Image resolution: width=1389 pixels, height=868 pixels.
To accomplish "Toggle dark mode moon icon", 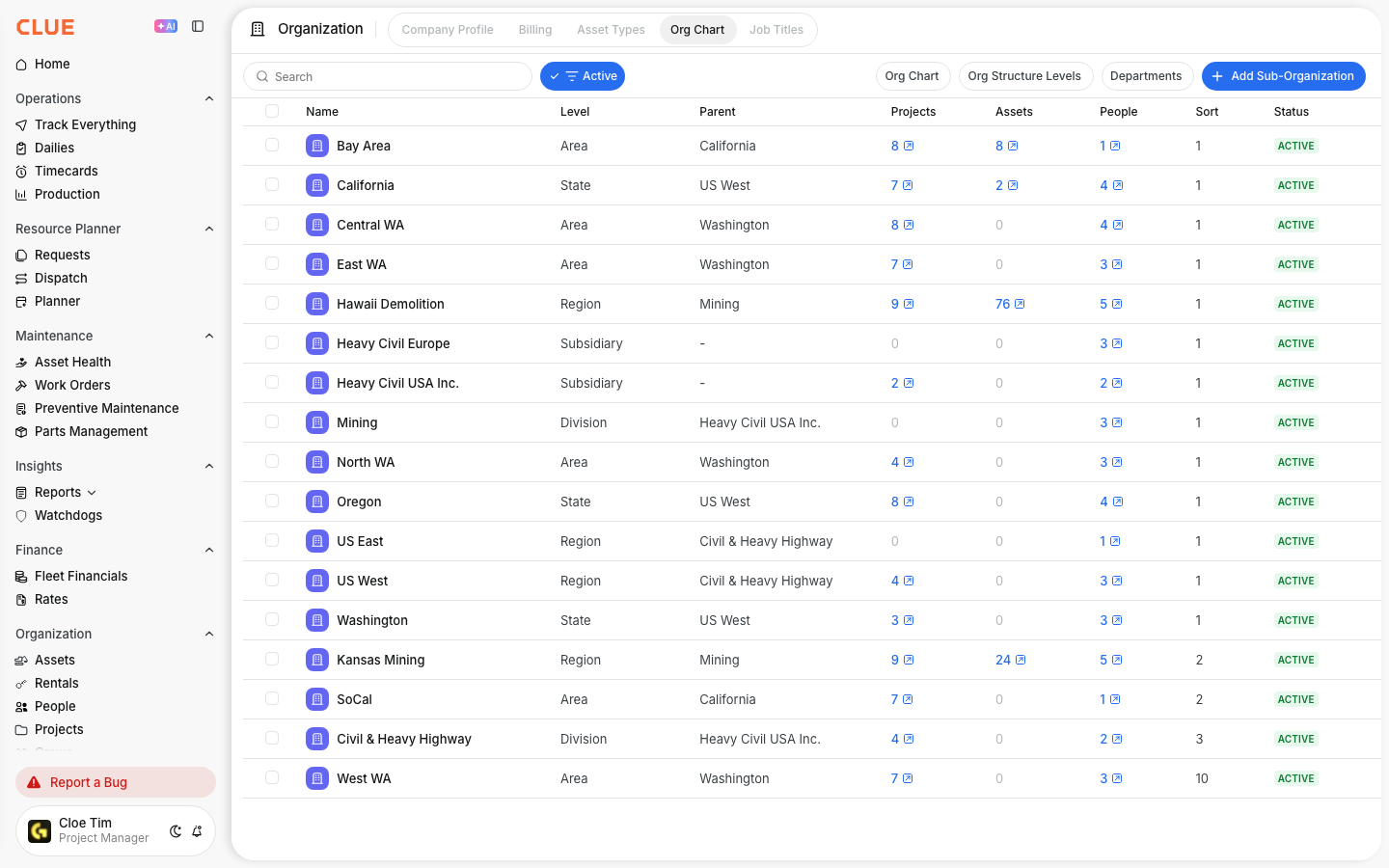I will click(176, 831).
